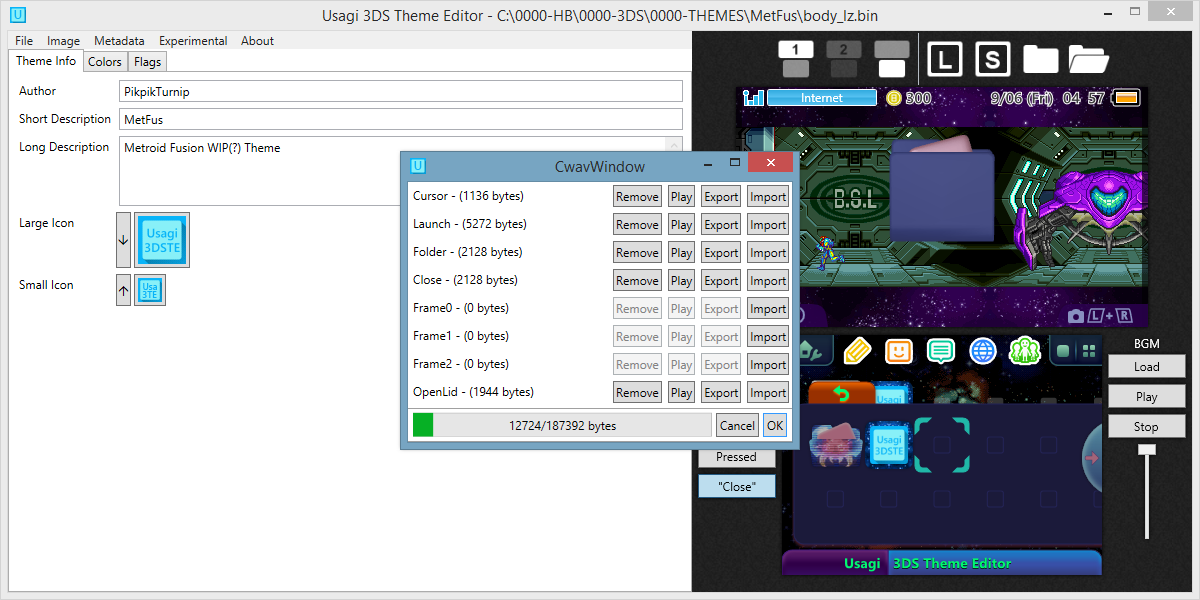Click the orange battery indicator icon

click(1126, 98)
